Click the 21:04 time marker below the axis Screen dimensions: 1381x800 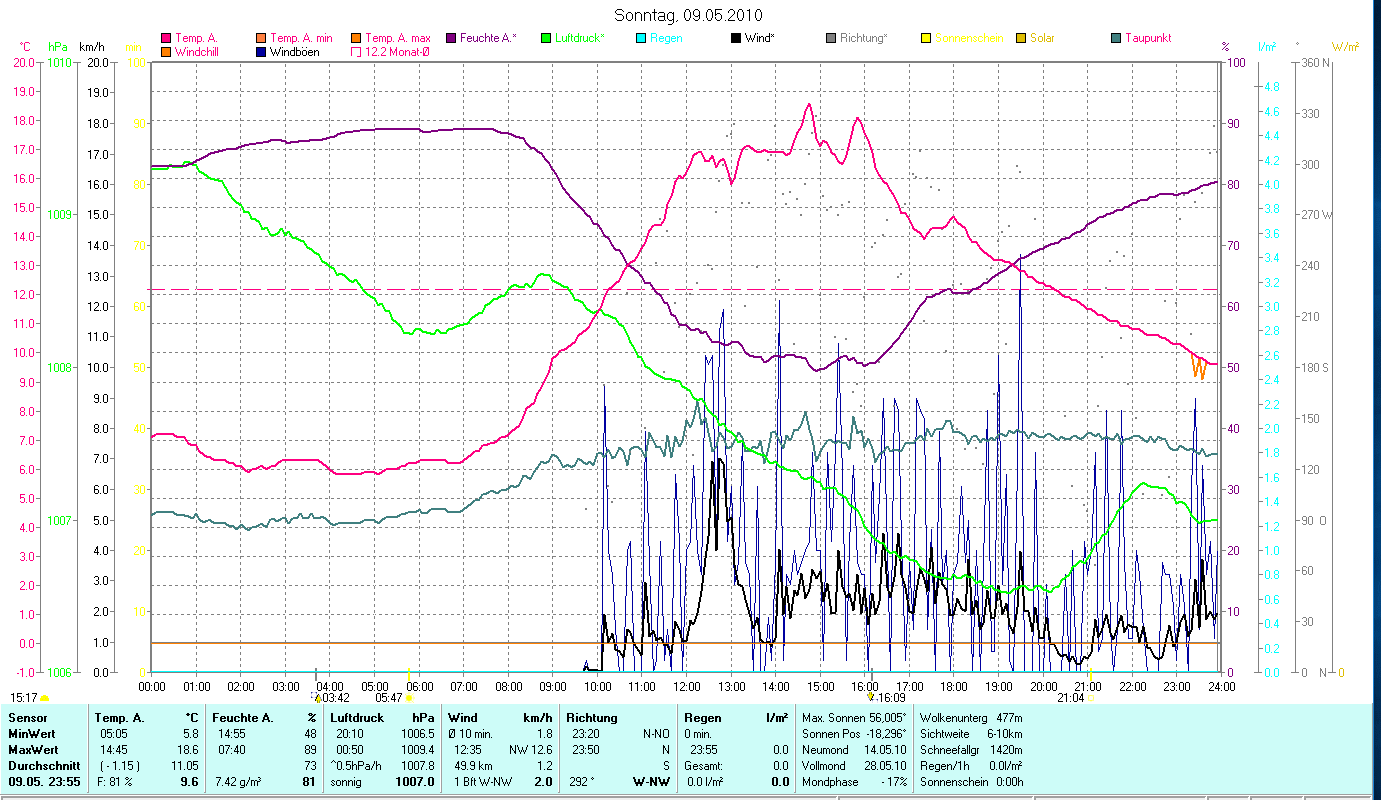pos(1070,698)
